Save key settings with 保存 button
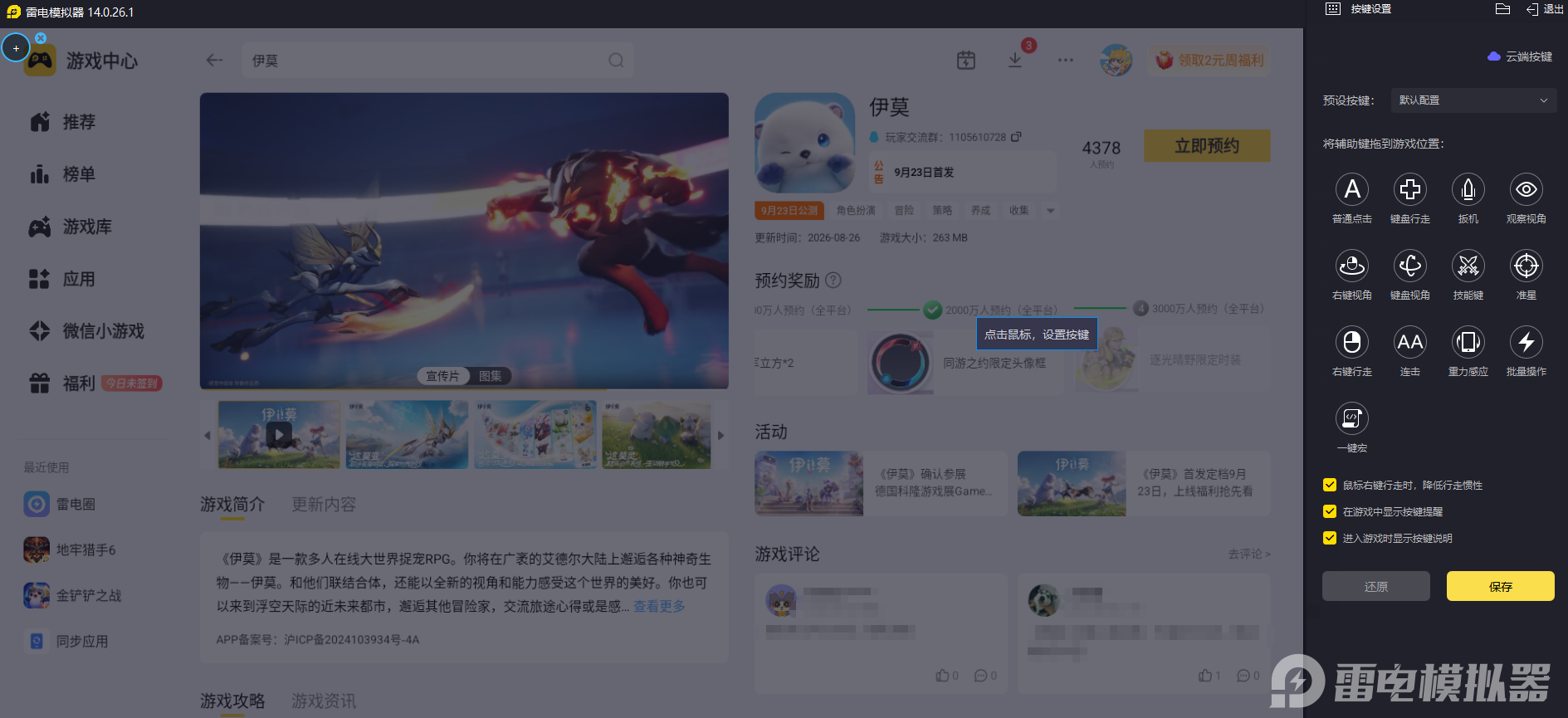The height and width of the screenshot is (718, 1568). (x=1501, y=586)
